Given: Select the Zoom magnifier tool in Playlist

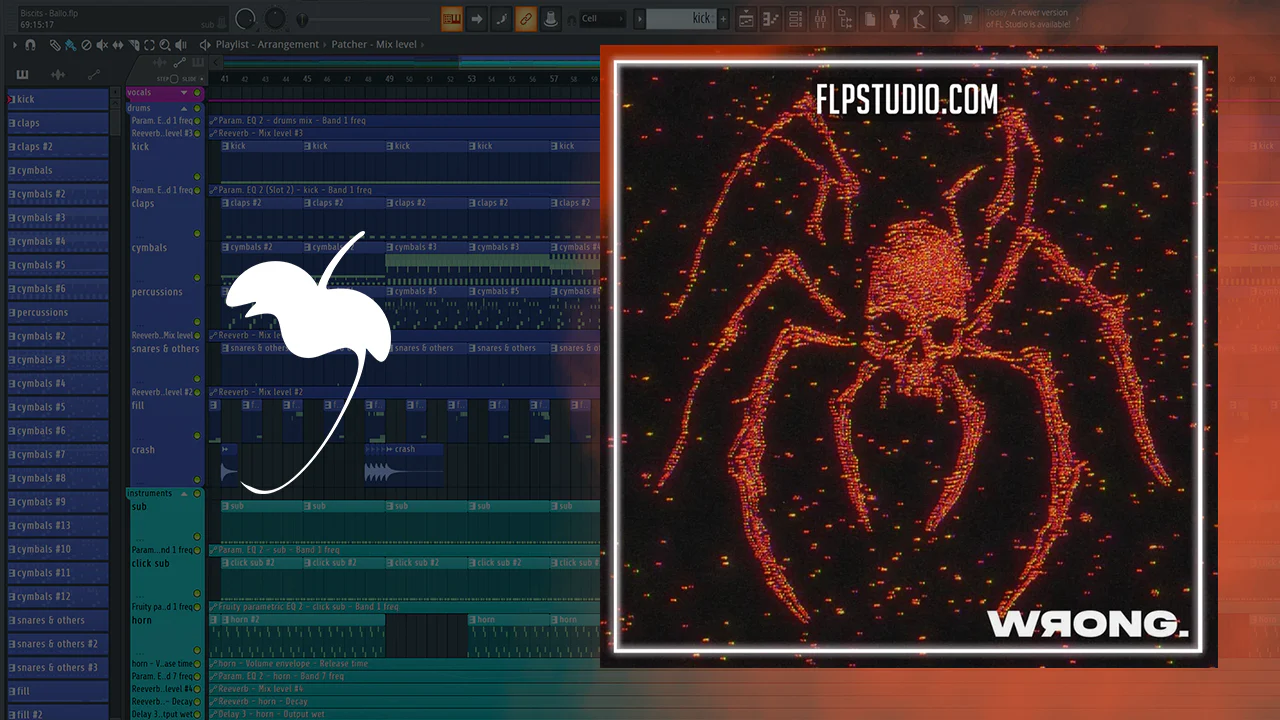Looking at the screenshot, I should 165,45.
